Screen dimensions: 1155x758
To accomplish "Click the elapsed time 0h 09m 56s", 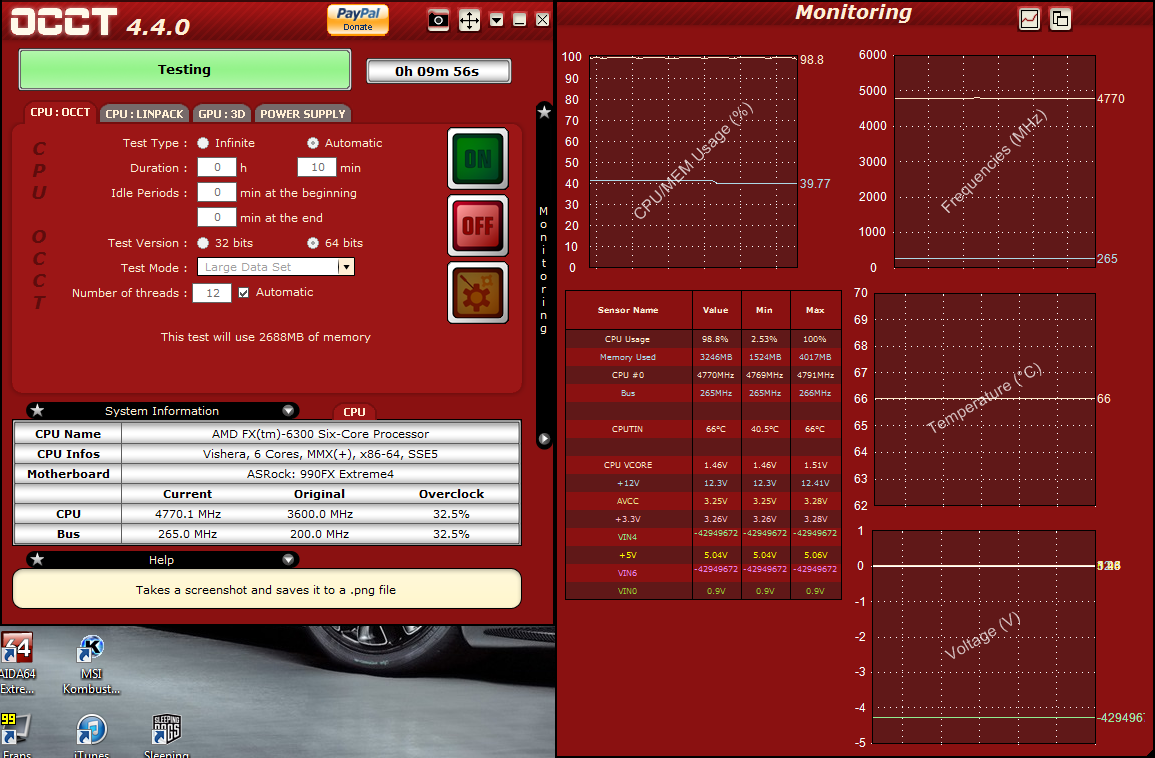I will pyautogui.click(x=438, y=71).
